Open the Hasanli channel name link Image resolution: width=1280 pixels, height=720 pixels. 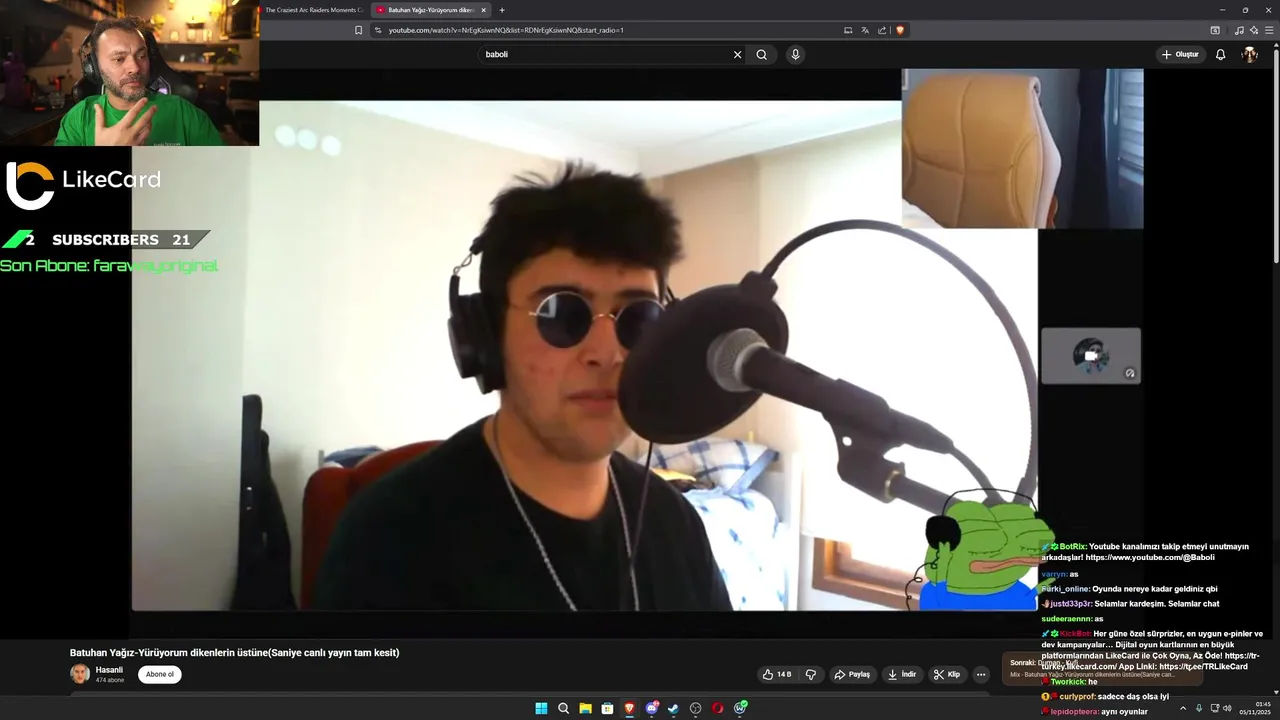point(109,670)
